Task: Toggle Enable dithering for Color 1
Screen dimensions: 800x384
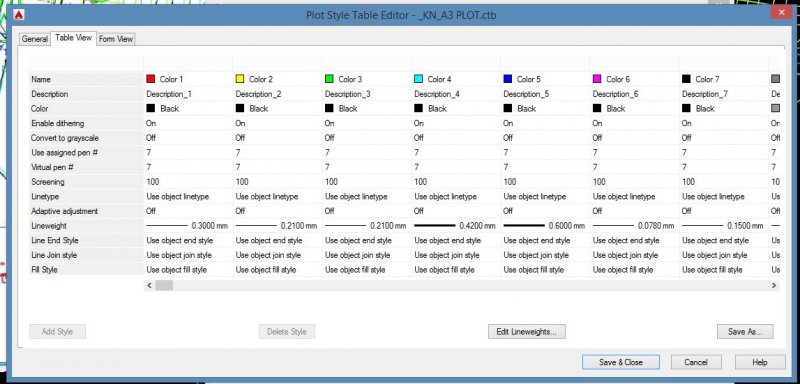Action: (x=188, y=123)
